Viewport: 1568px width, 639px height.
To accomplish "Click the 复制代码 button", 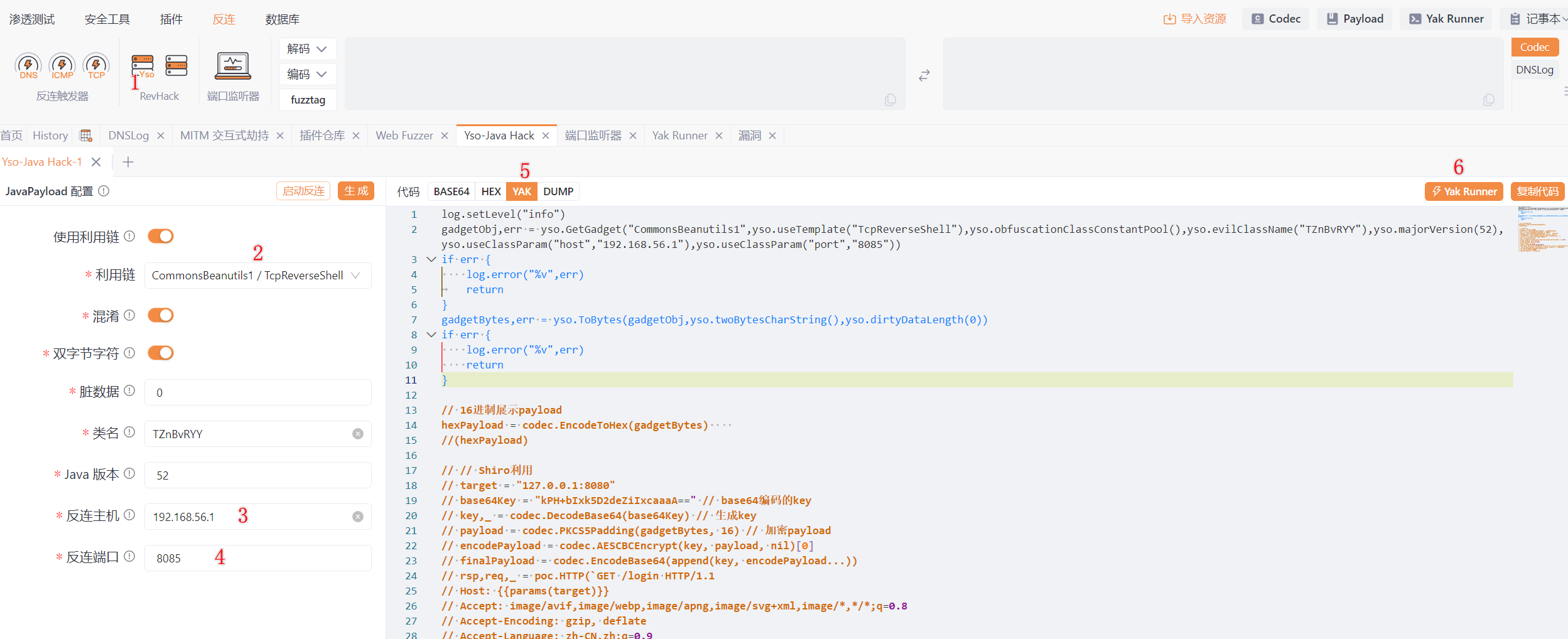I will (1537, 191).
